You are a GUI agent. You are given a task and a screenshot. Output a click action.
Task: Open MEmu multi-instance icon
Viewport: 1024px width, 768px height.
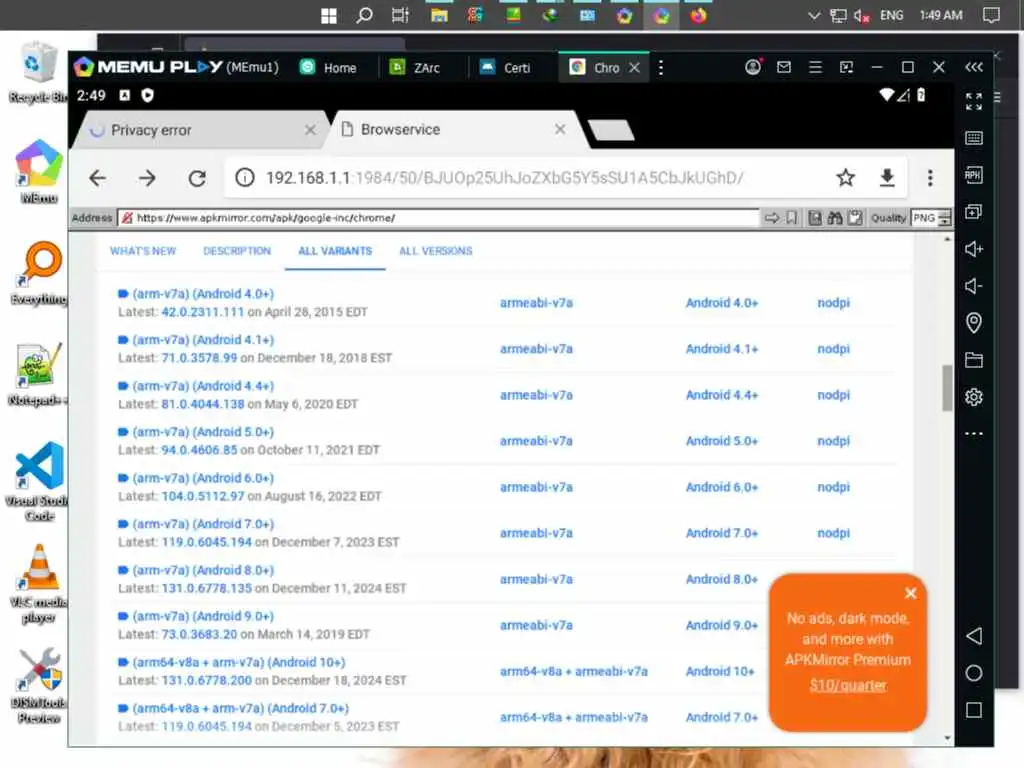(974, 212)
